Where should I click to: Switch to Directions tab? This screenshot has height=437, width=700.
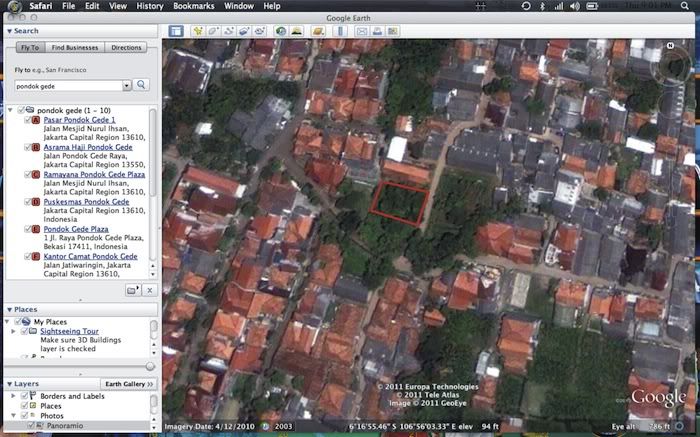tap(126, 47)
